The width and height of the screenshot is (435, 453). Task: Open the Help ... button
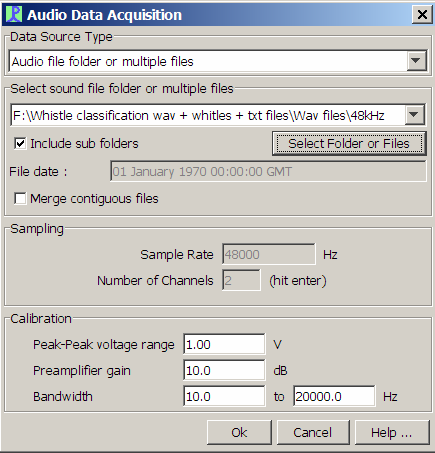(x=392, y=432)
